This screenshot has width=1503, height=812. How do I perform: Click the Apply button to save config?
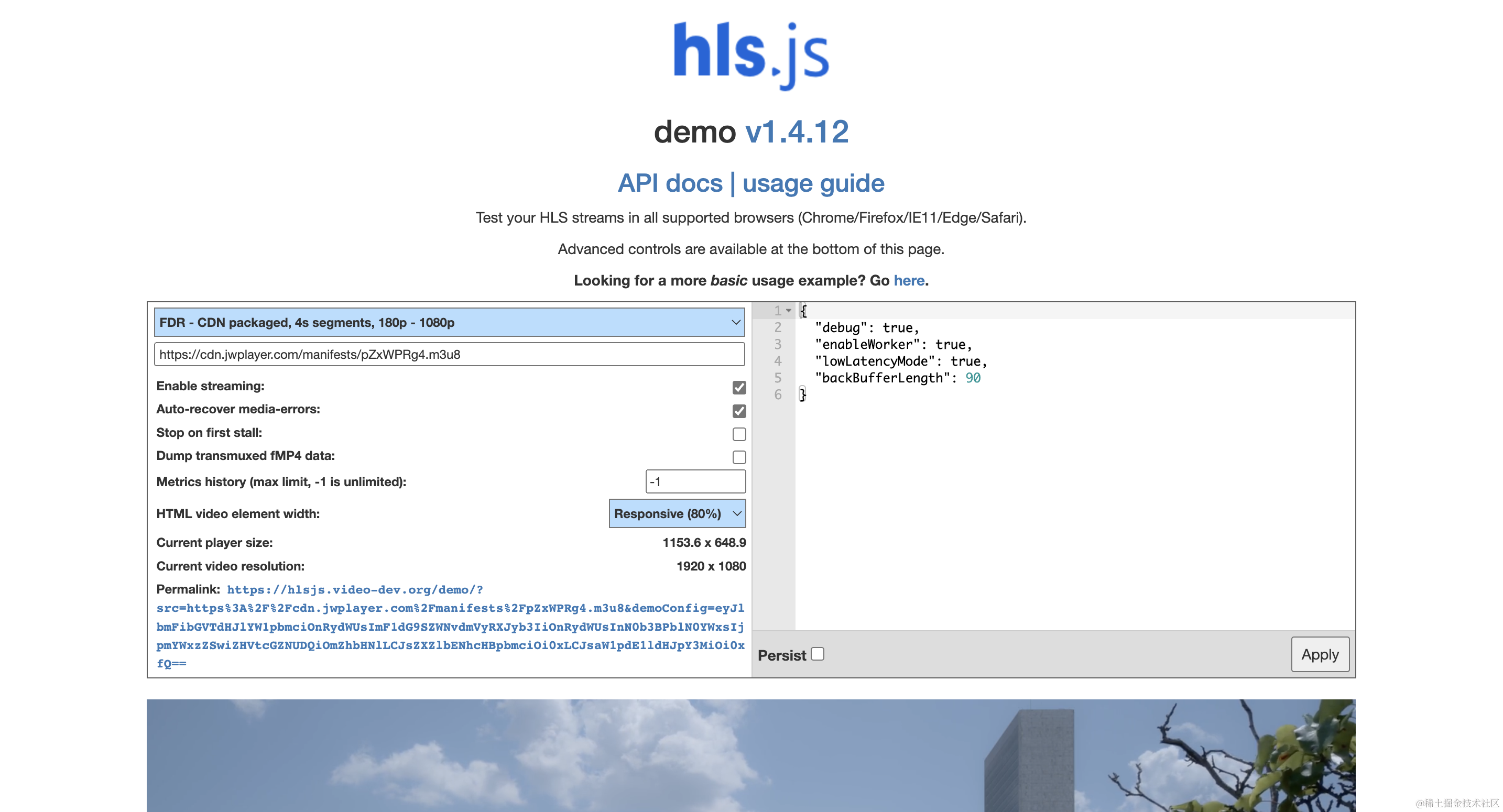[1321, 655]
